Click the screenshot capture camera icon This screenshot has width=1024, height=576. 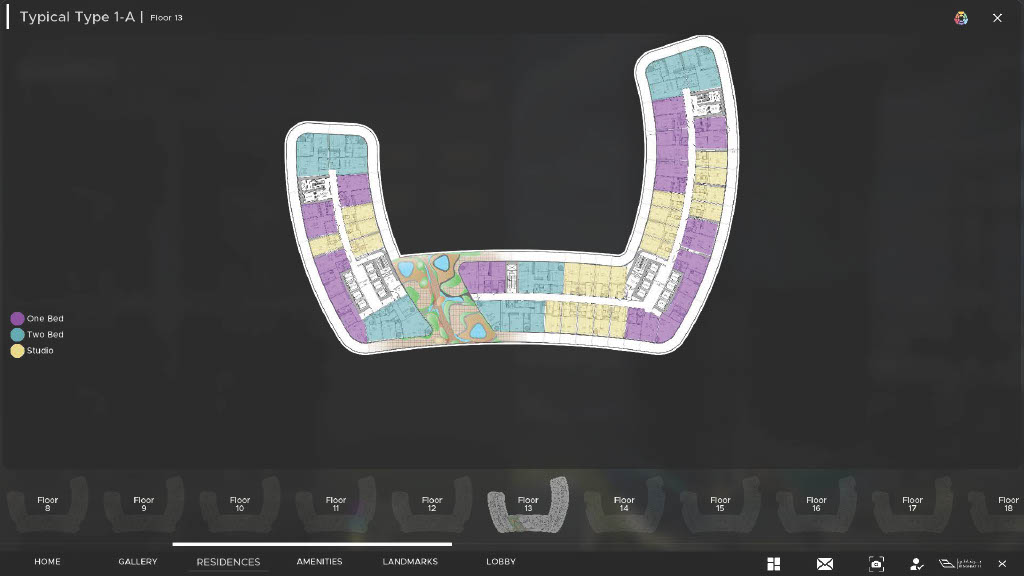[876, 564]
